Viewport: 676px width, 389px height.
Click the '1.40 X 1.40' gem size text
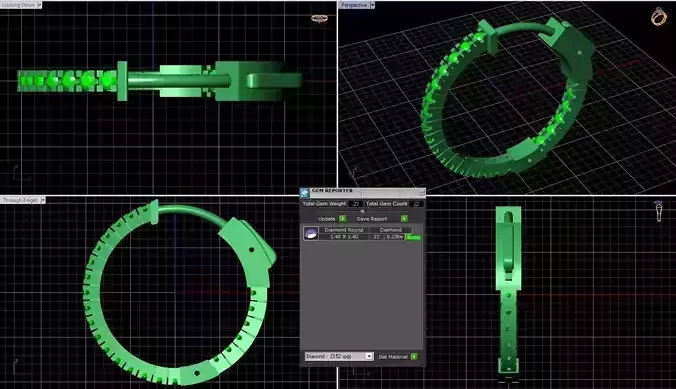point(344,237)
